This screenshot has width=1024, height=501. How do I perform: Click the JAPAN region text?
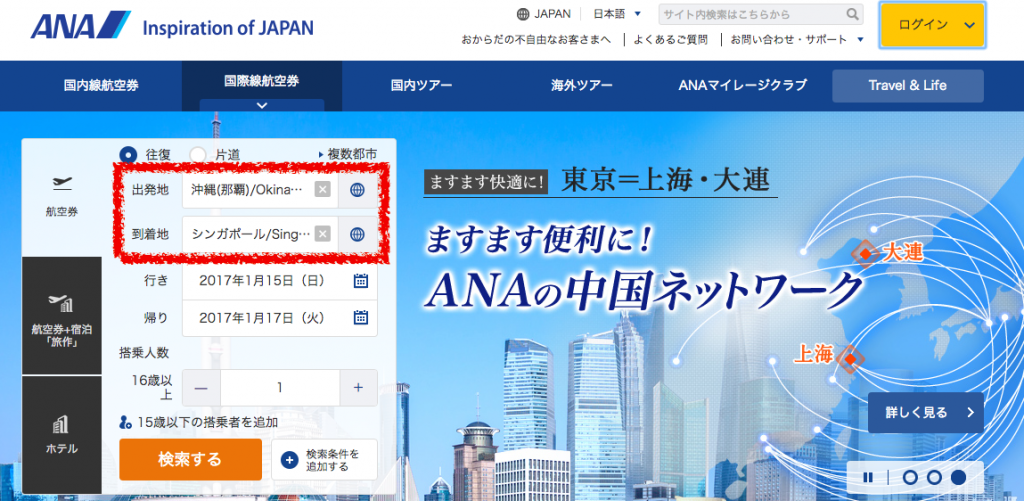(x=552, y=14)
